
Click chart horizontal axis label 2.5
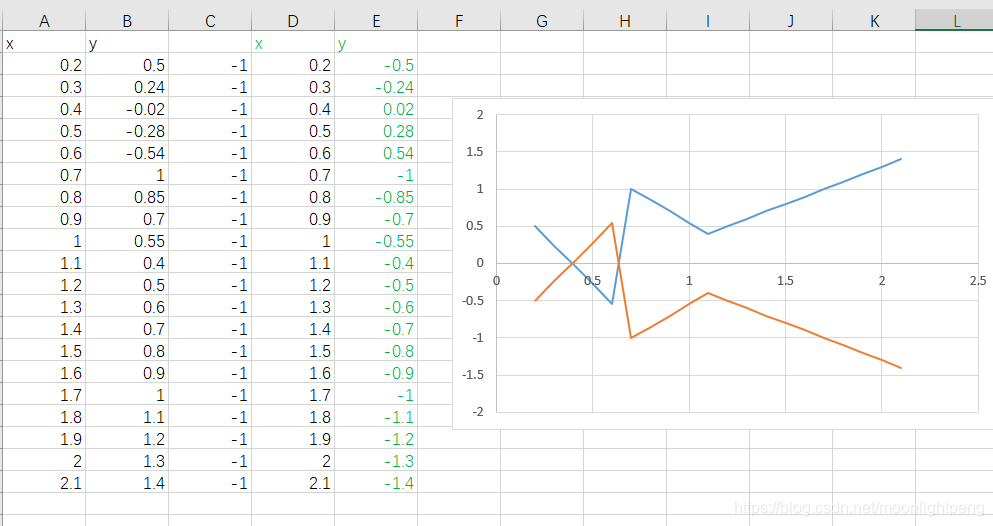click(978, 280)
